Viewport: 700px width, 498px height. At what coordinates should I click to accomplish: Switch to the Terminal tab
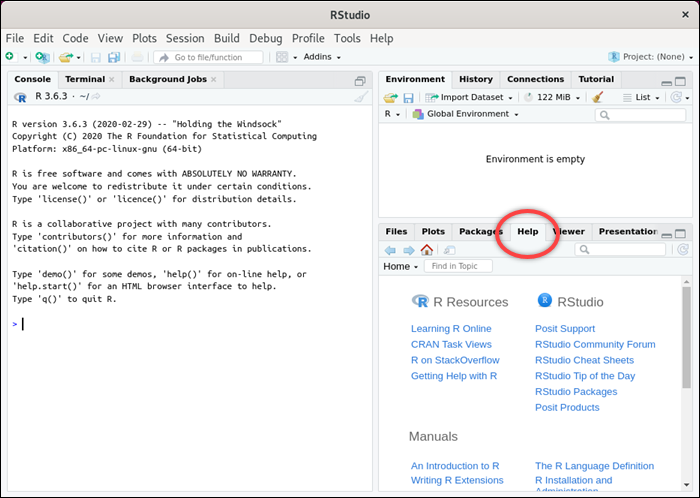(85, 79)
